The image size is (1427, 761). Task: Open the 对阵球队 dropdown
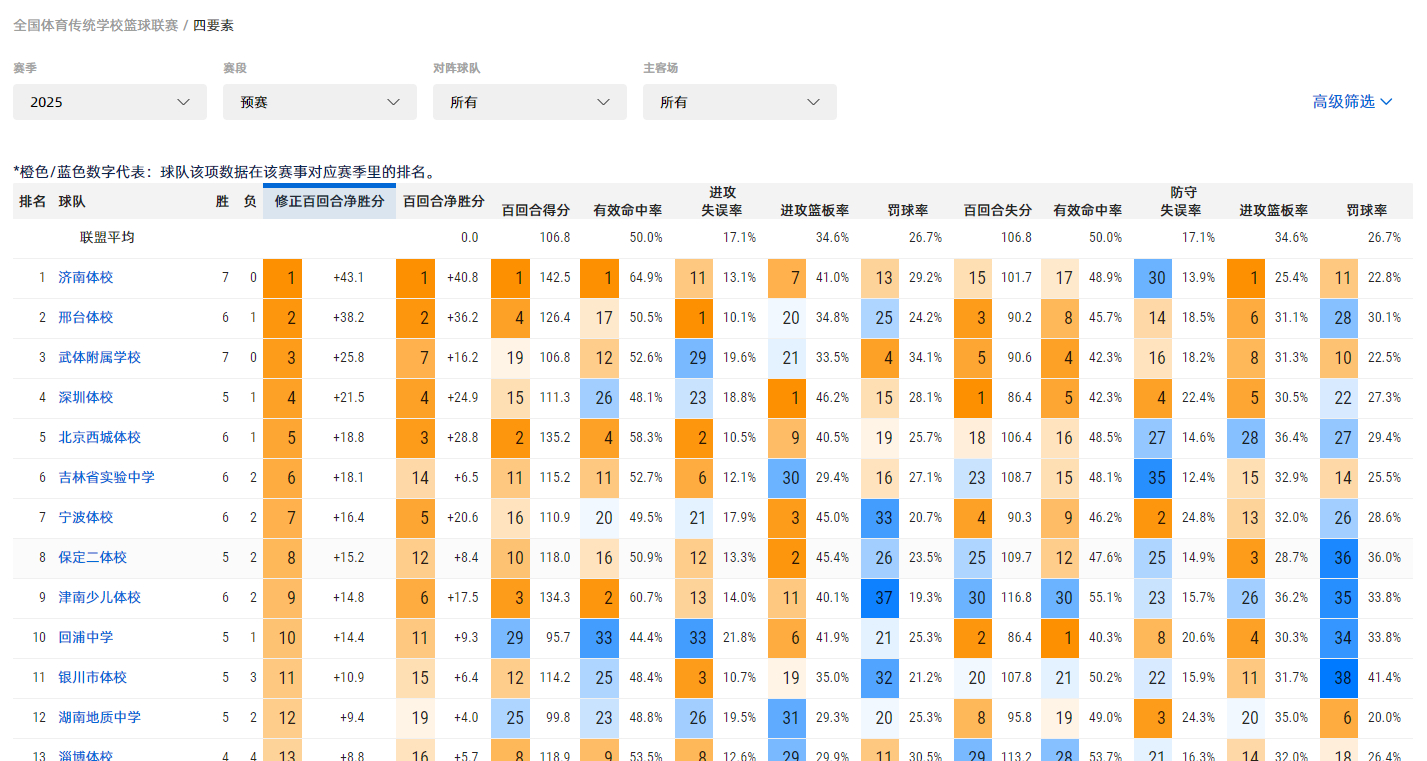coord(530,102)
